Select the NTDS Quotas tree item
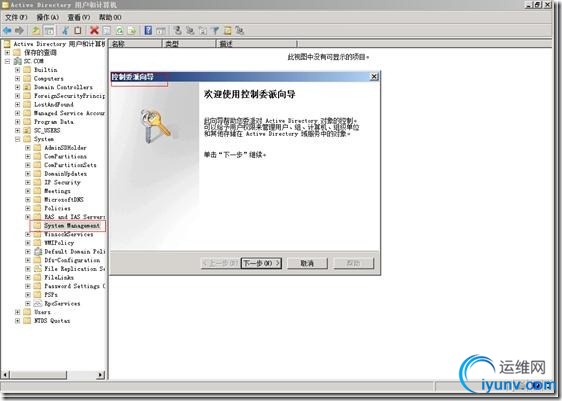This screenshot has height=401, width=562. click(x=52, y=321)
